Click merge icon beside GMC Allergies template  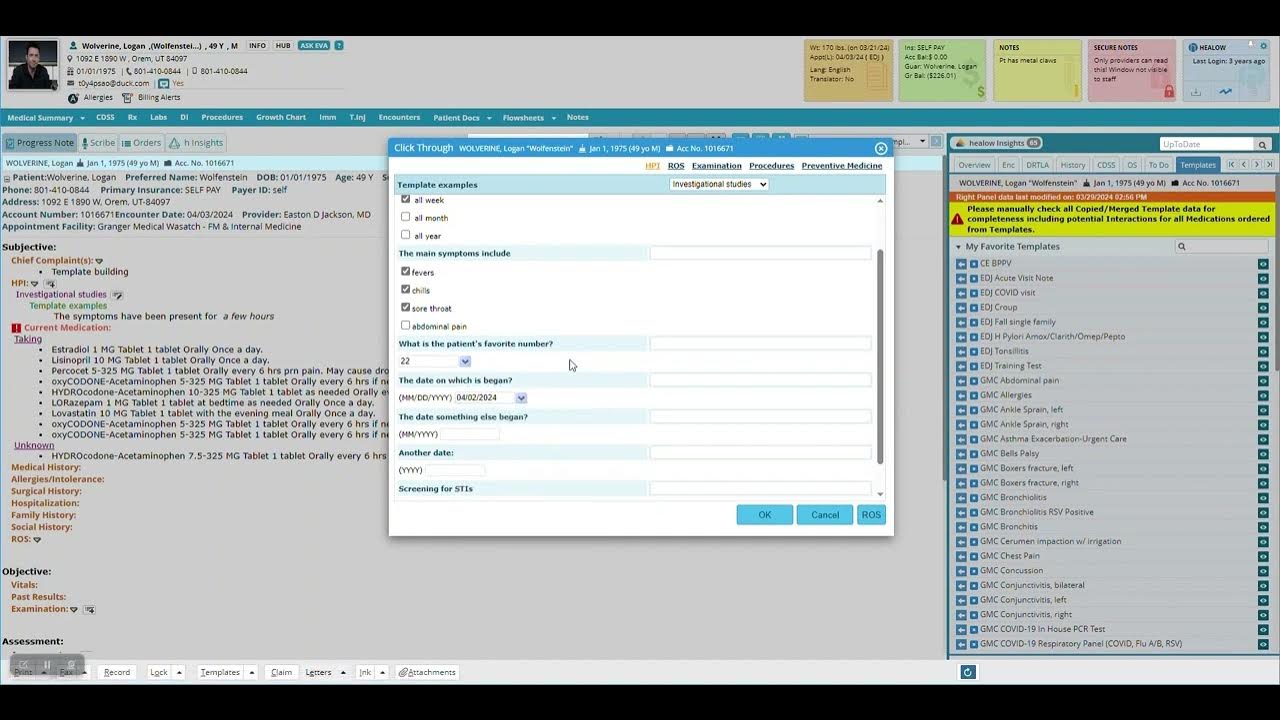pyautogui.click(x=961, y=395)
